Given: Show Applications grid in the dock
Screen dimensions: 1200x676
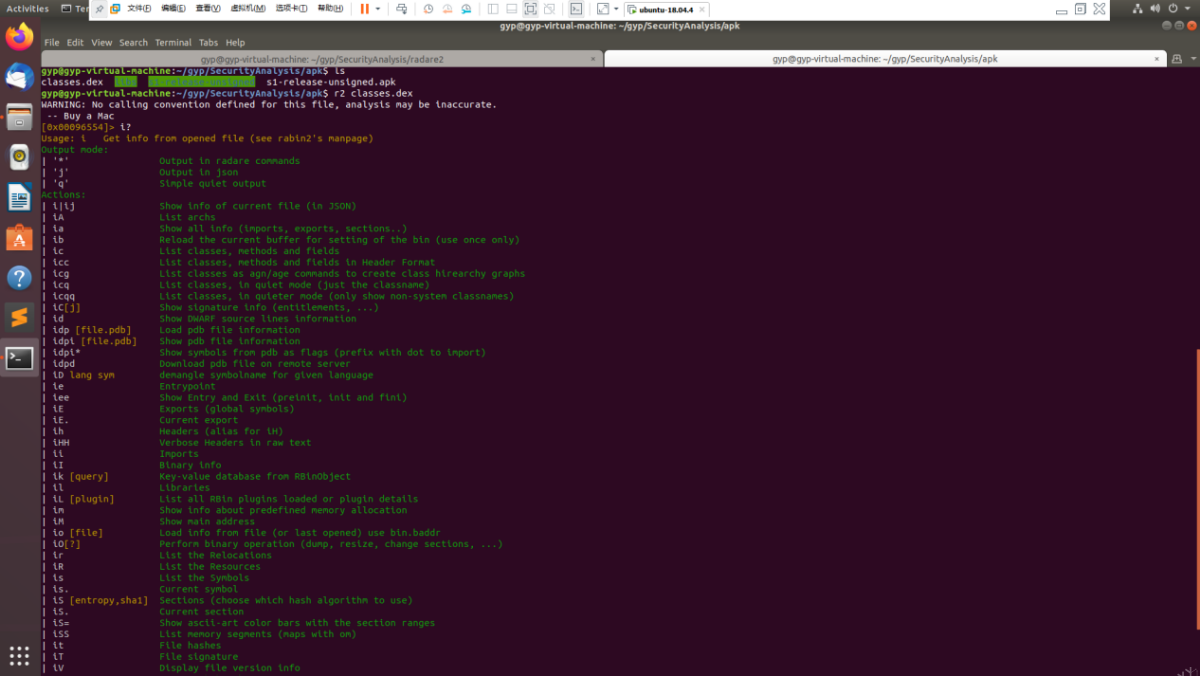Looking at the screenshot, I should tap(19, 655).
